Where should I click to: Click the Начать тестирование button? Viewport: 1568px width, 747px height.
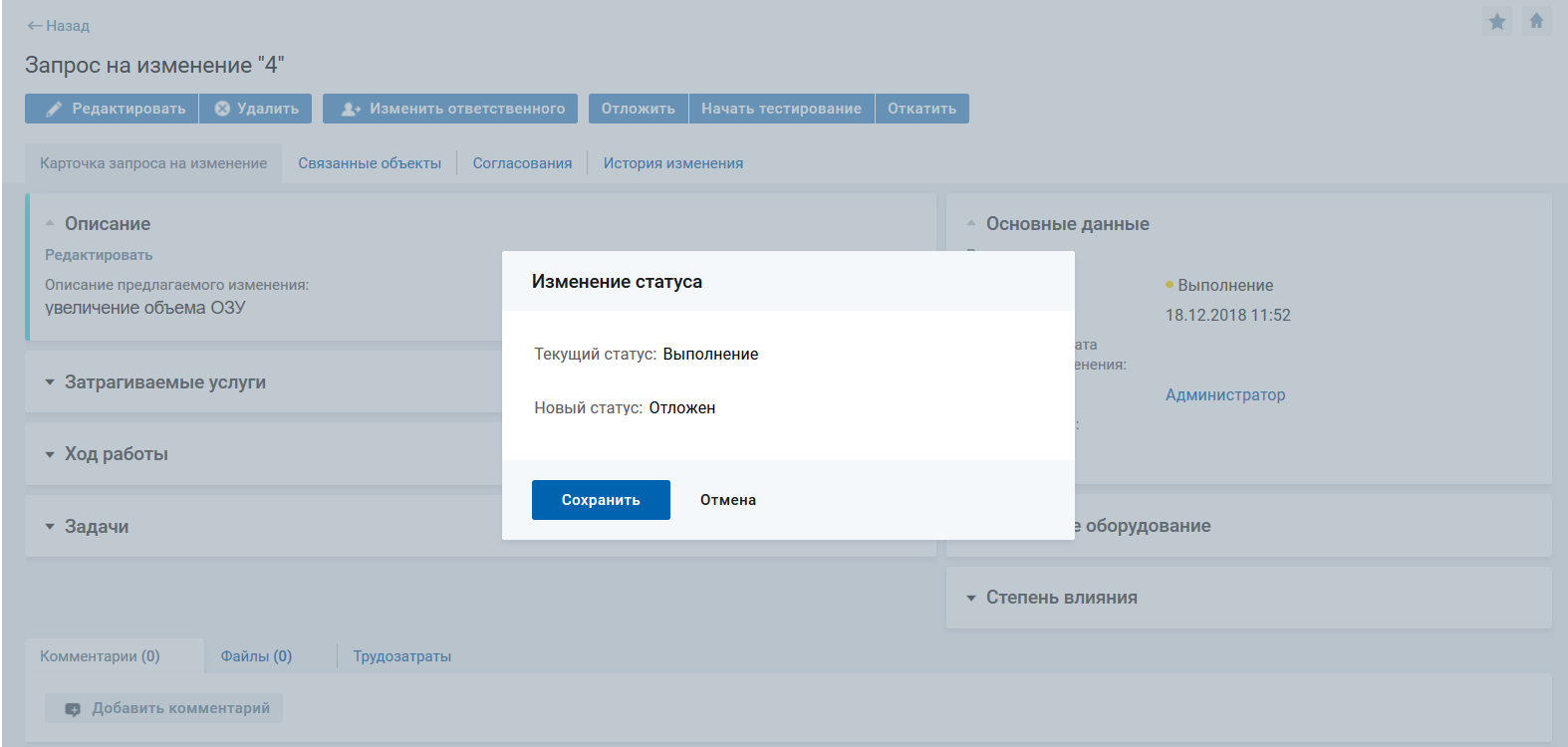(782, 109)
